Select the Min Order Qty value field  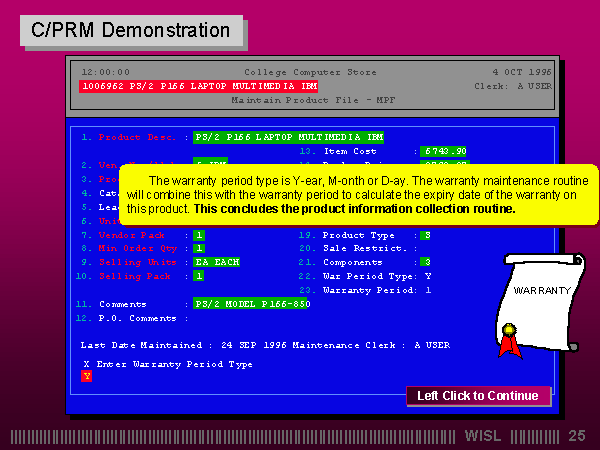pos(199,248)
